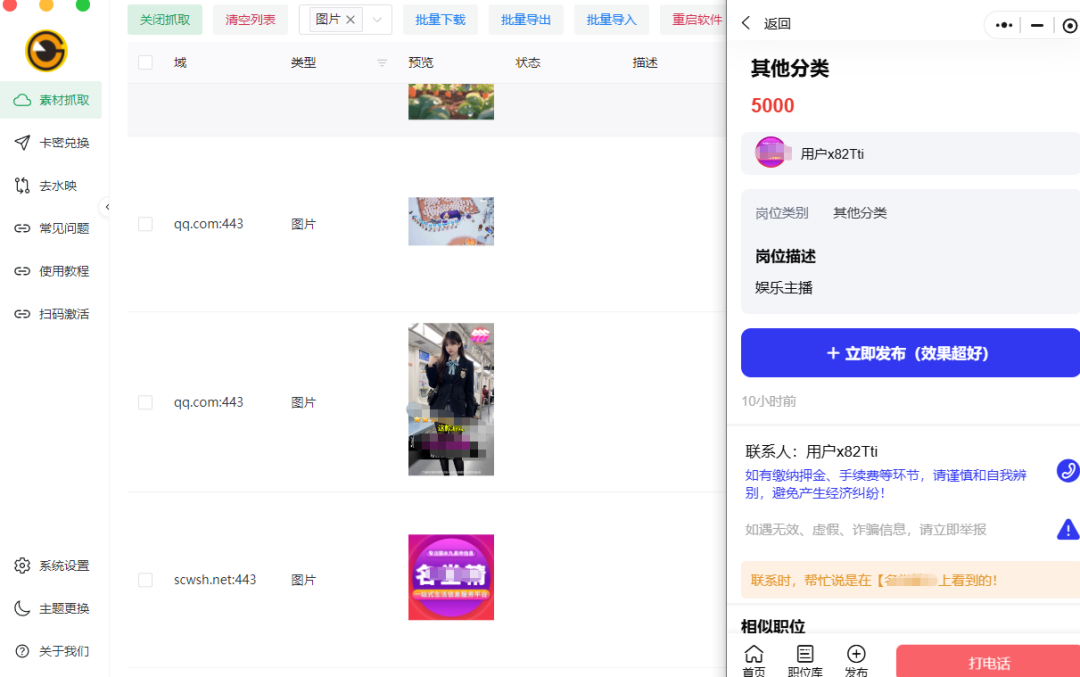This screenshot has width=1080, height=677.
Task: Check the first qq.com:443 row checkbox
Action: pyautogui.click(x=145, y=223)
